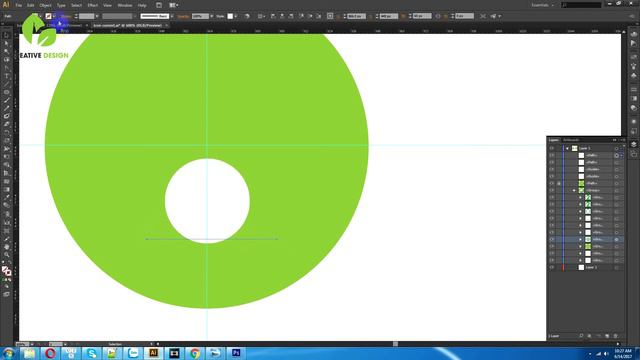Select the Hand tool

[6, 247]
